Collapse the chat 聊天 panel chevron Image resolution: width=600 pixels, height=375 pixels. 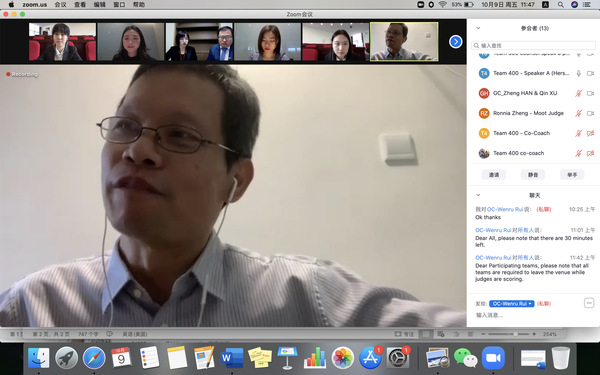coord(478,195)
